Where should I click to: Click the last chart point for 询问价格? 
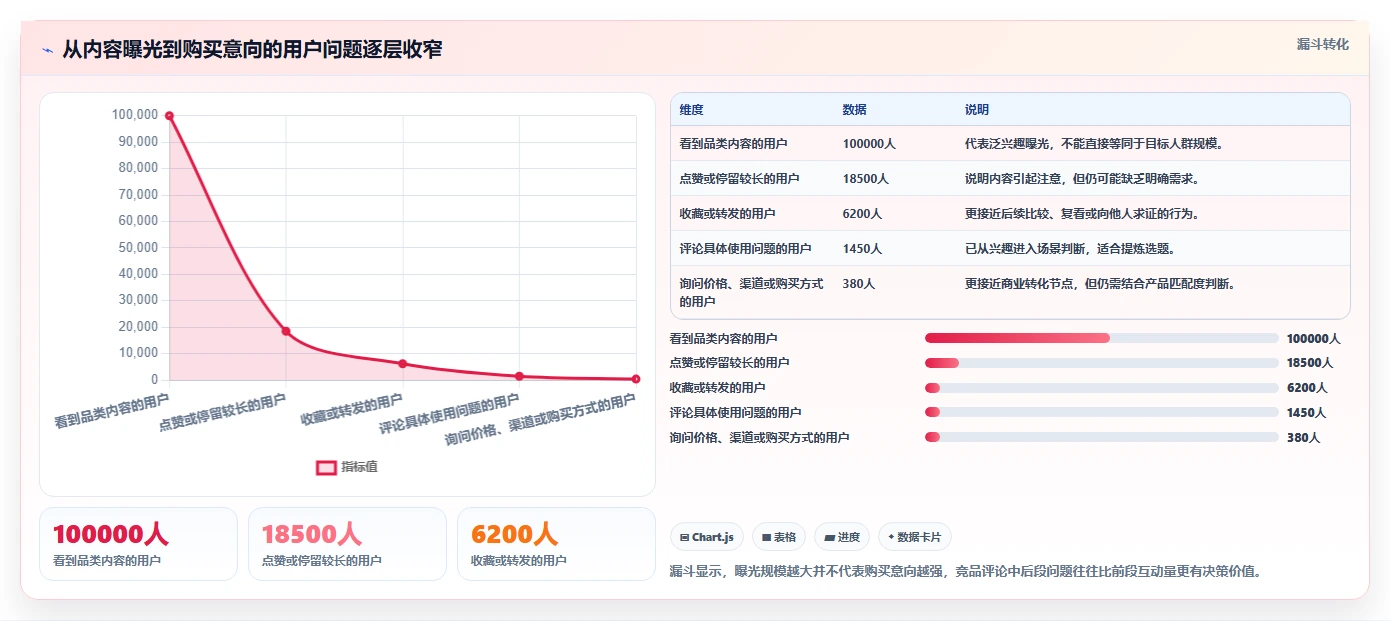(x=636, y=379)
